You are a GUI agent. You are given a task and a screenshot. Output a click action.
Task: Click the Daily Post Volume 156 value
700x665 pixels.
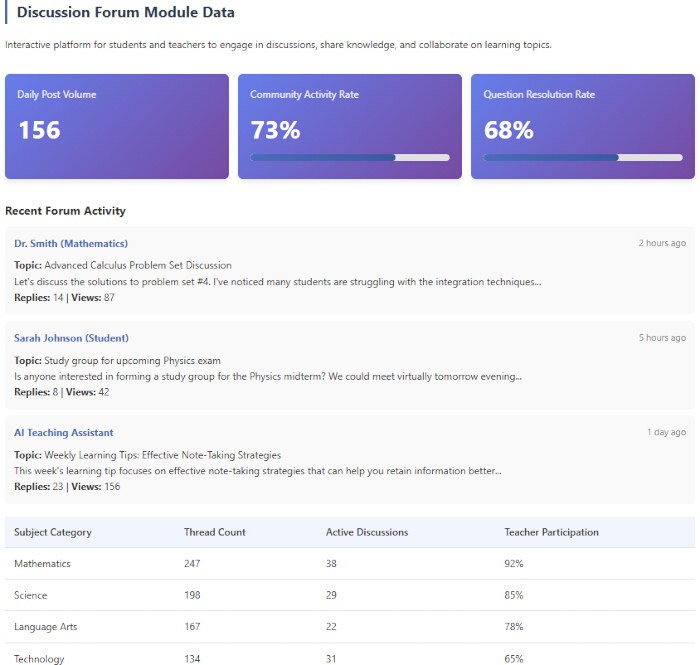click(39, 130)
